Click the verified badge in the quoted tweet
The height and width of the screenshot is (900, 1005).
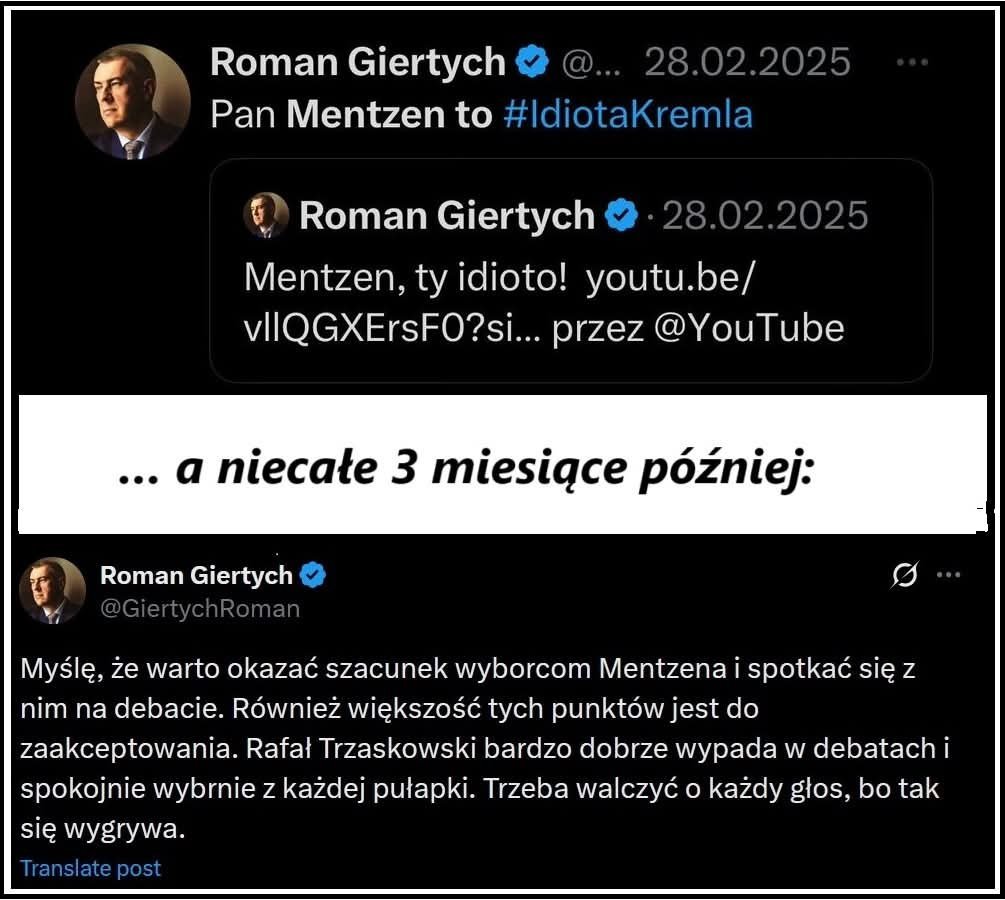(622, 215)
